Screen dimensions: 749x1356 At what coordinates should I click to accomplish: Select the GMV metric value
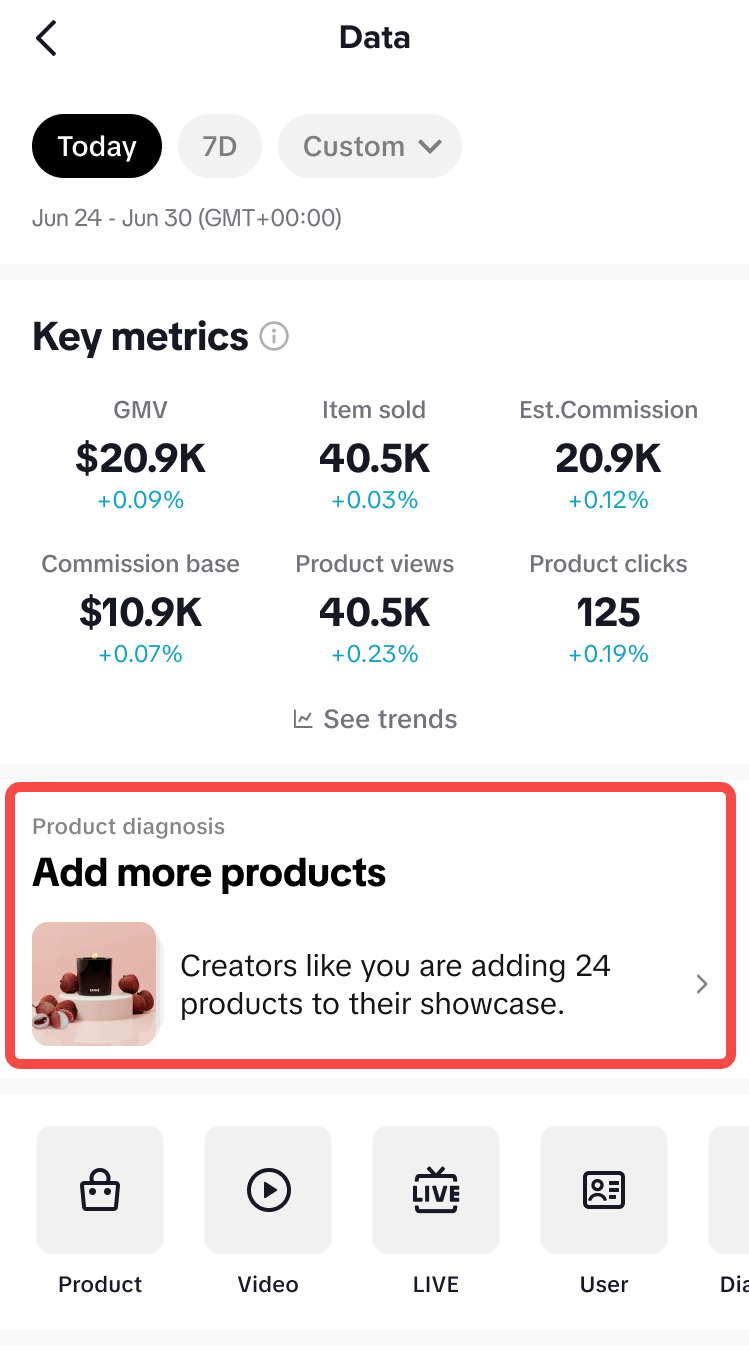click(x=140, y=459)
